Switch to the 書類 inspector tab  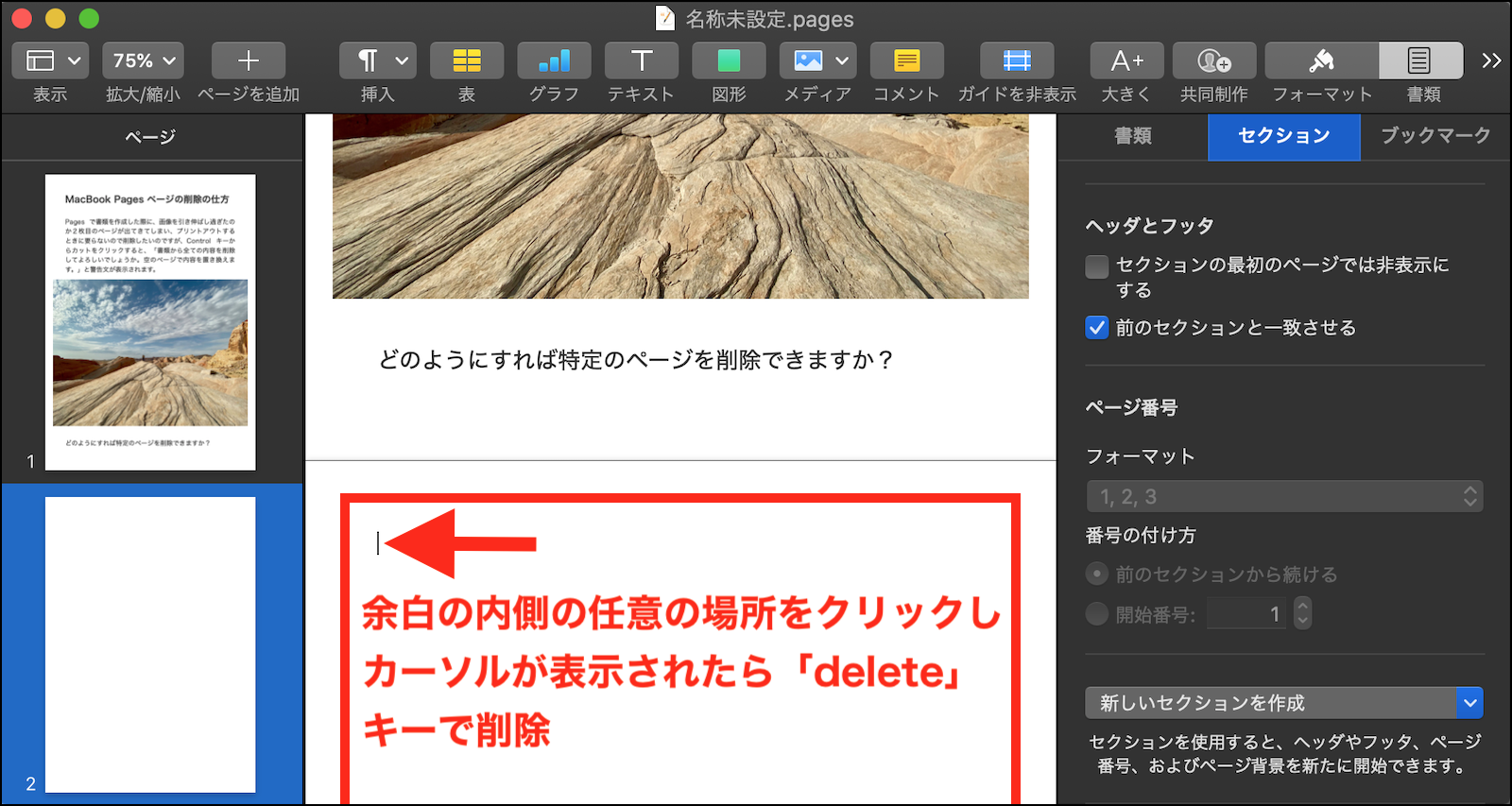[x=1133, y=136]
